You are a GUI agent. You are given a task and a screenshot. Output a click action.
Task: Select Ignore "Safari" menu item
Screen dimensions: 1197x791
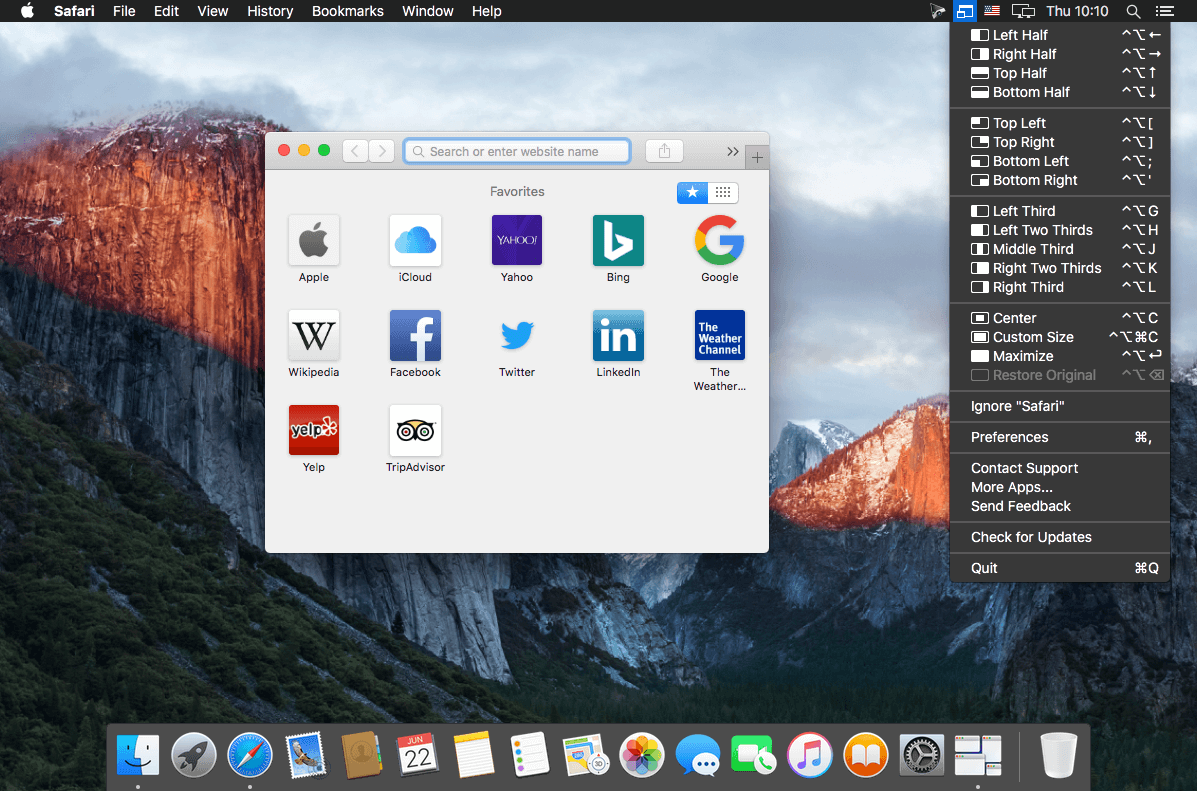[x=1060, y=406]
